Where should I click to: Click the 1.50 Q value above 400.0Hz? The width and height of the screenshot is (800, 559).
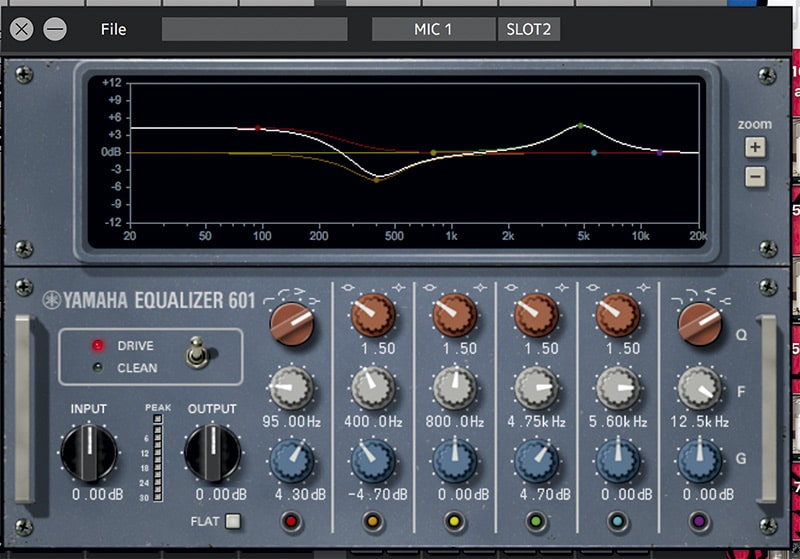click(x=378, y=349)
